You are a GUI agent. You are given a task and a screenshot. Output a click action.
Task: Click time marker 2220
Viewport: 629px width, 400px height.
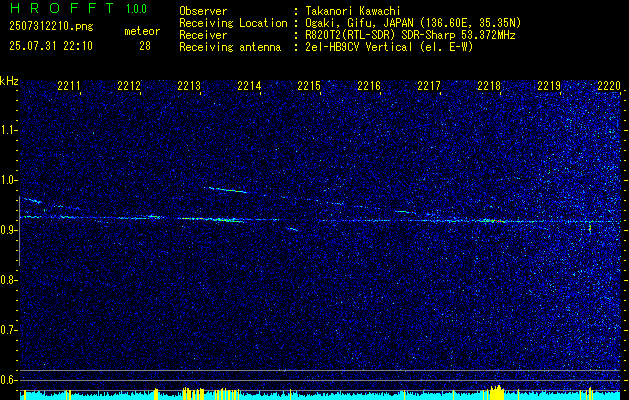(609, 86)
